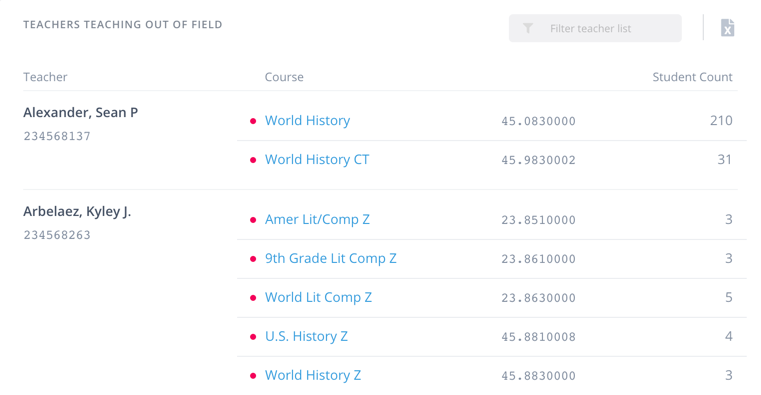Click the Filter teacher list field
Viewport: 761px width, 395px height.
[595, 28]
